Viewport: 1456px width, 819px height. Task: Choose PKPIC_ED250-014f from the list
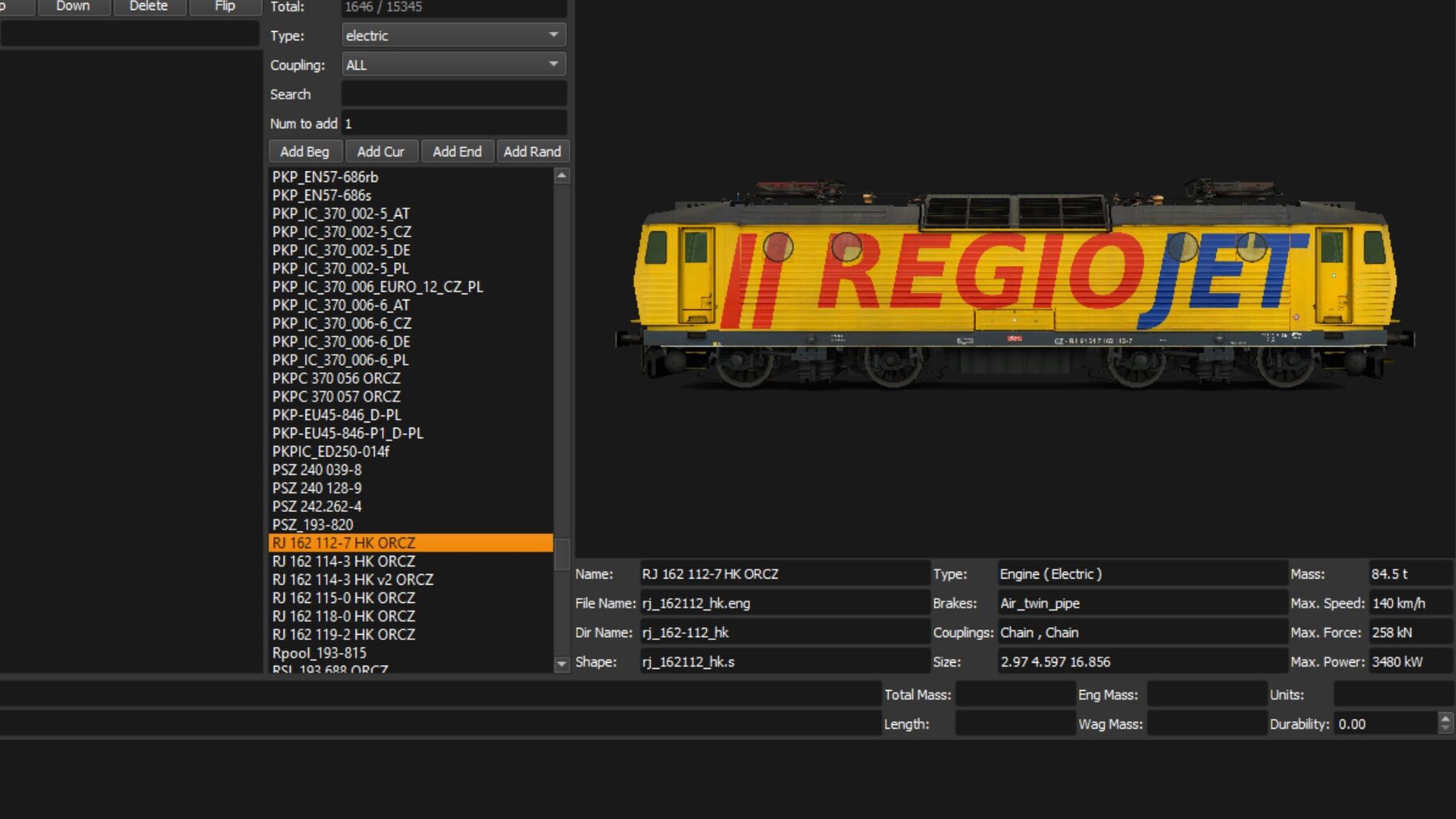click(x=331, y=451)
